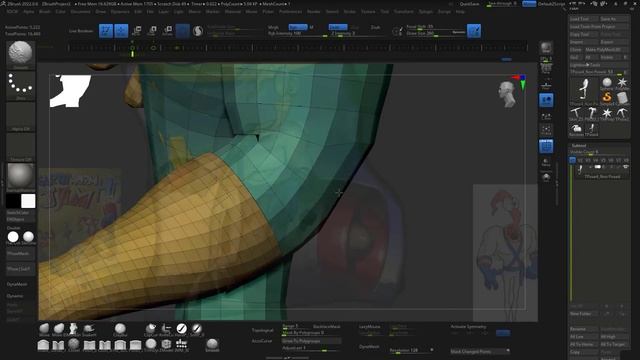Click the Load Tool button
This screenshot has height=360, width=640.
[x=584, y=19]
